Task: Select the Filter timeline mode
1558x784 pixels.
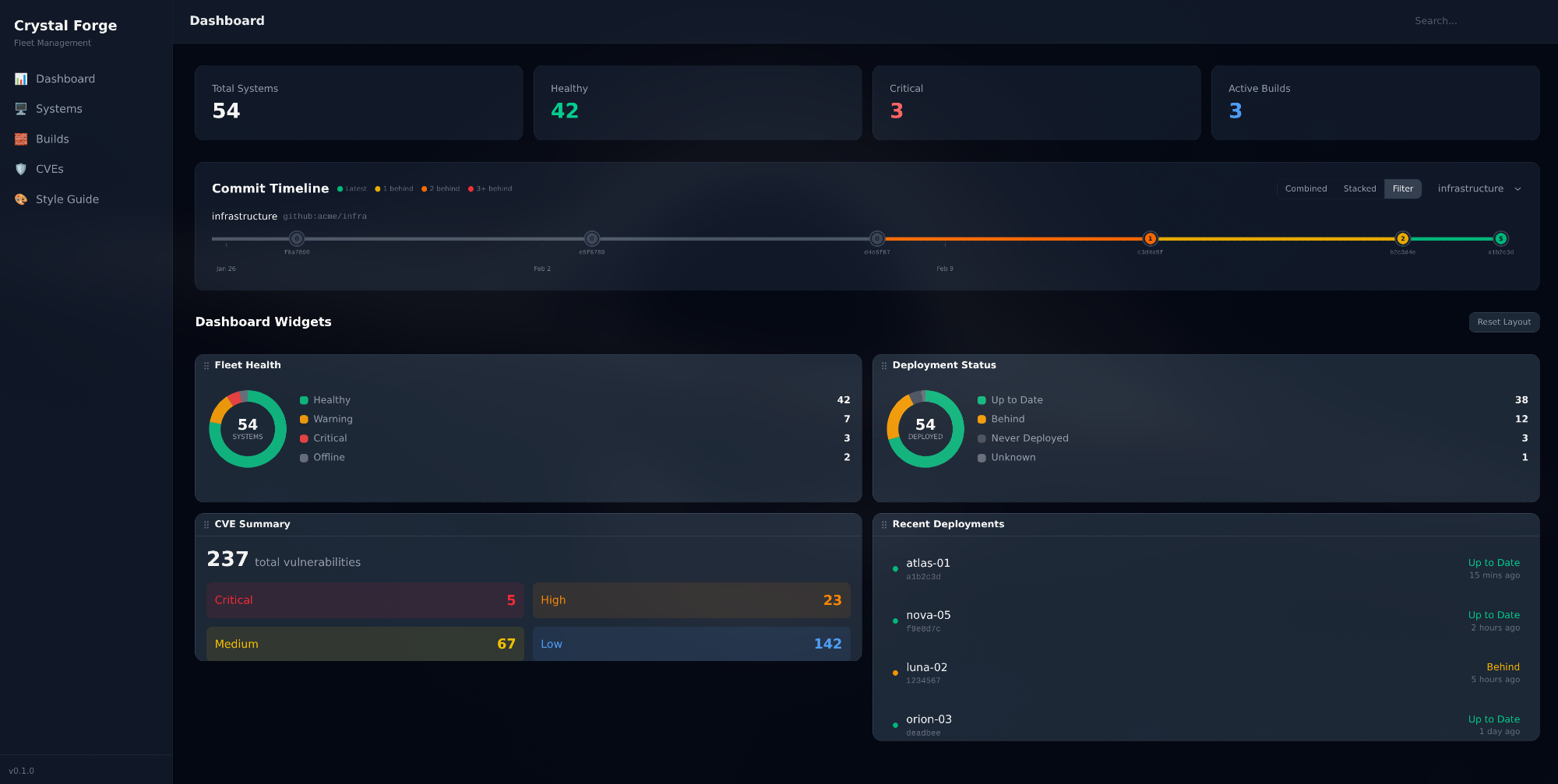Action: [1402, 189]
